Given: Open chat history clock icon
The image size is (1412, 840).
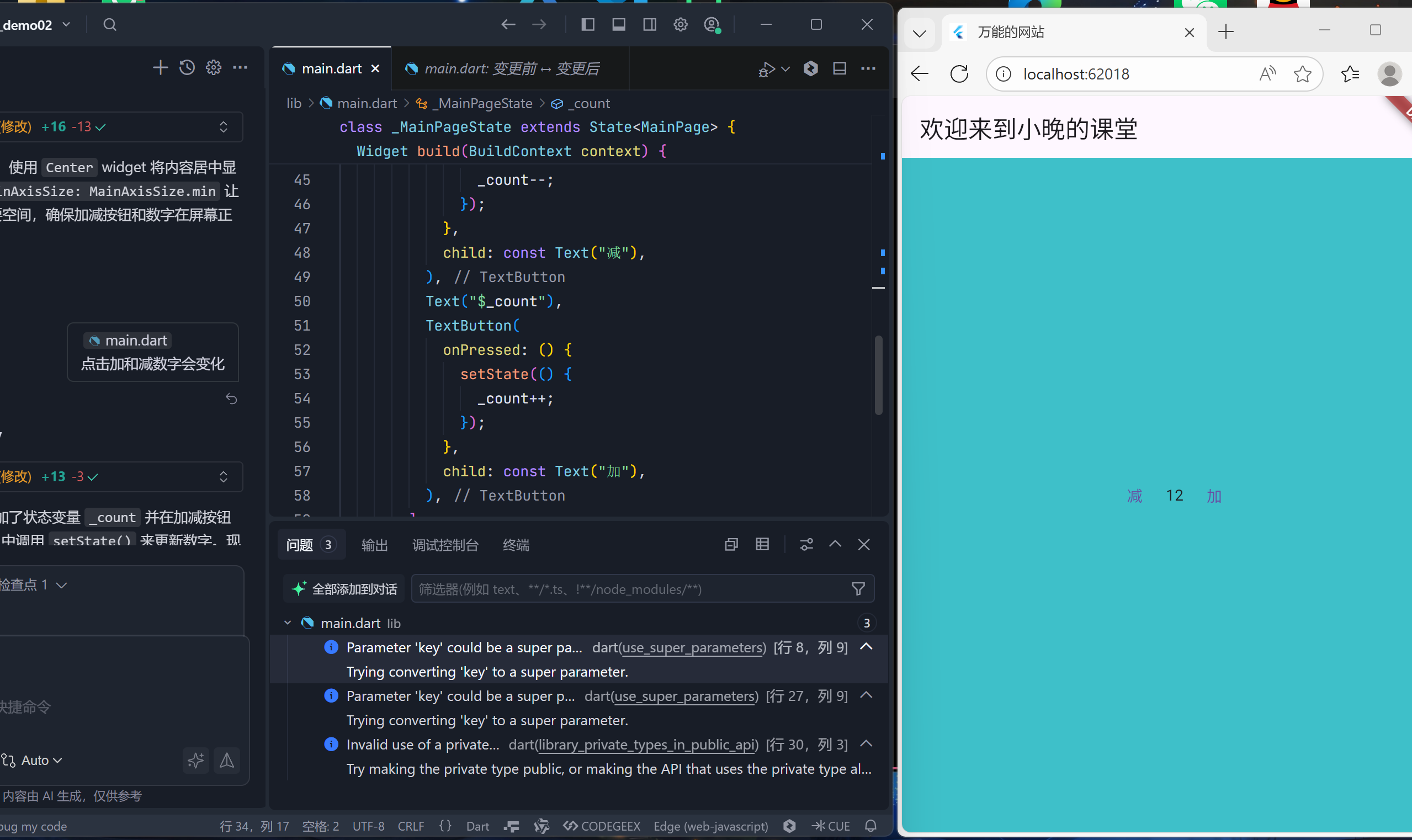Looking at the screenshot, I should click(x=187, y=68).
